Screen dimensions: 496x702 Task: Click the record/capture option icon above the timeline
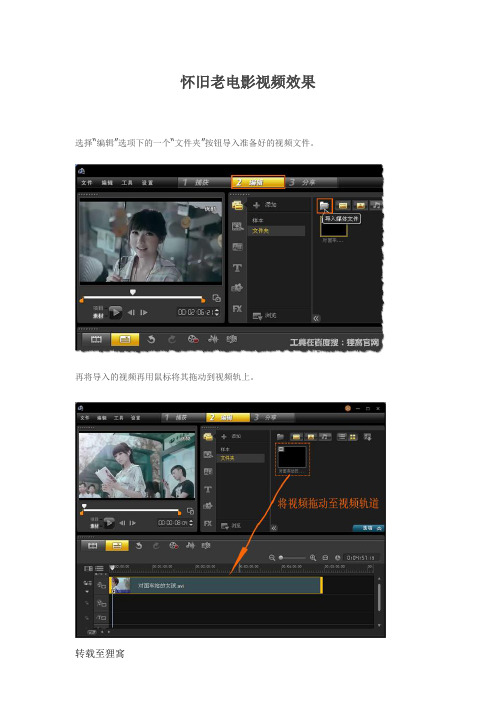pos(174,546)
